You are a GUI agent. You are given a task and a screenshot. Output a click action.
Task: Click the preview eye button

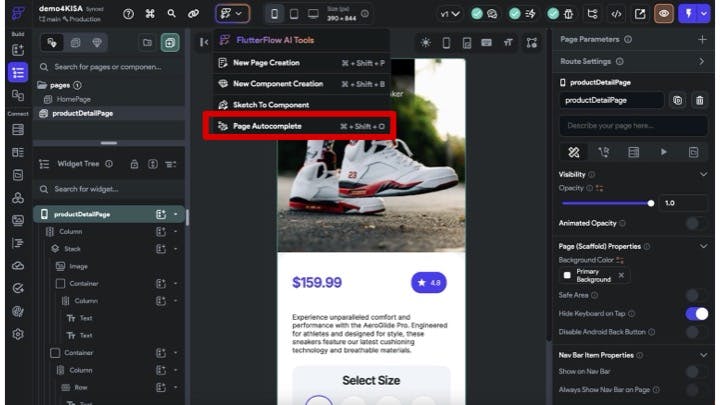(x=664, y=14)
